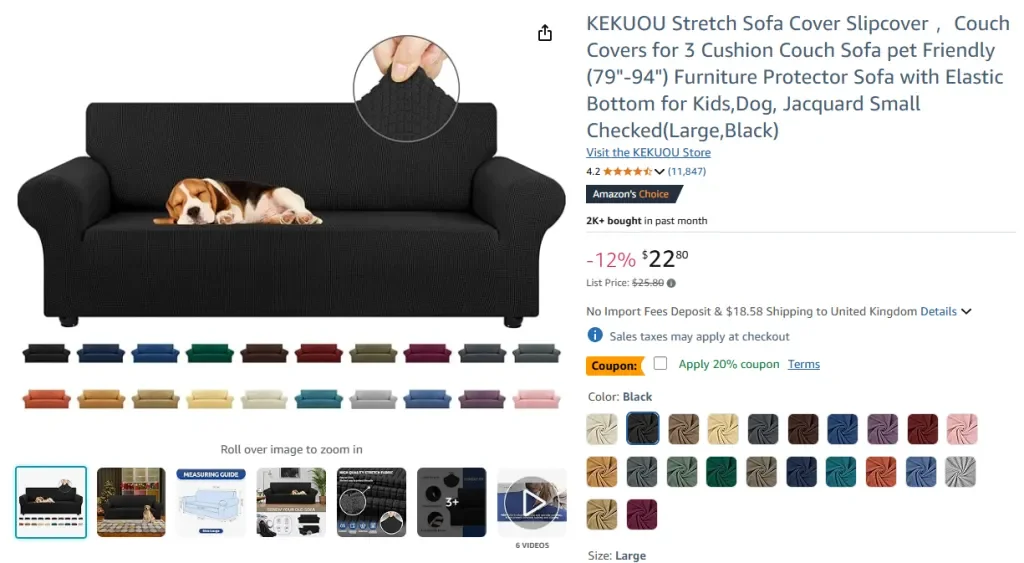Select the ivory white color swatch

click(x=602, y=429)
